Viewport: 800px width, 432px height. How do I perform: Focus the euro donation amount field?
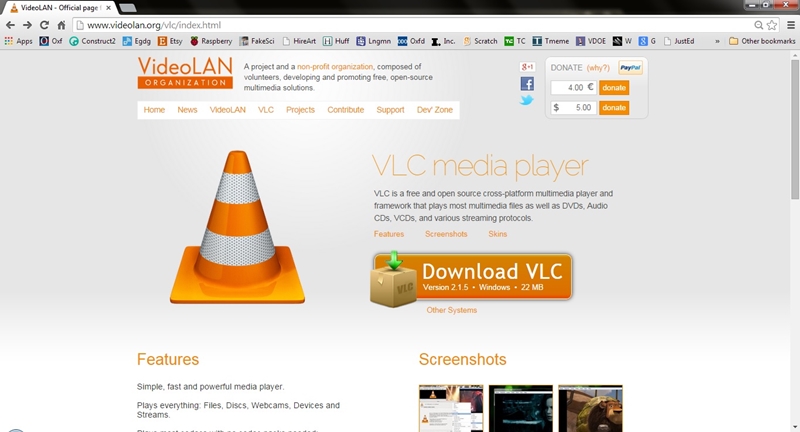tap(573, 88)
